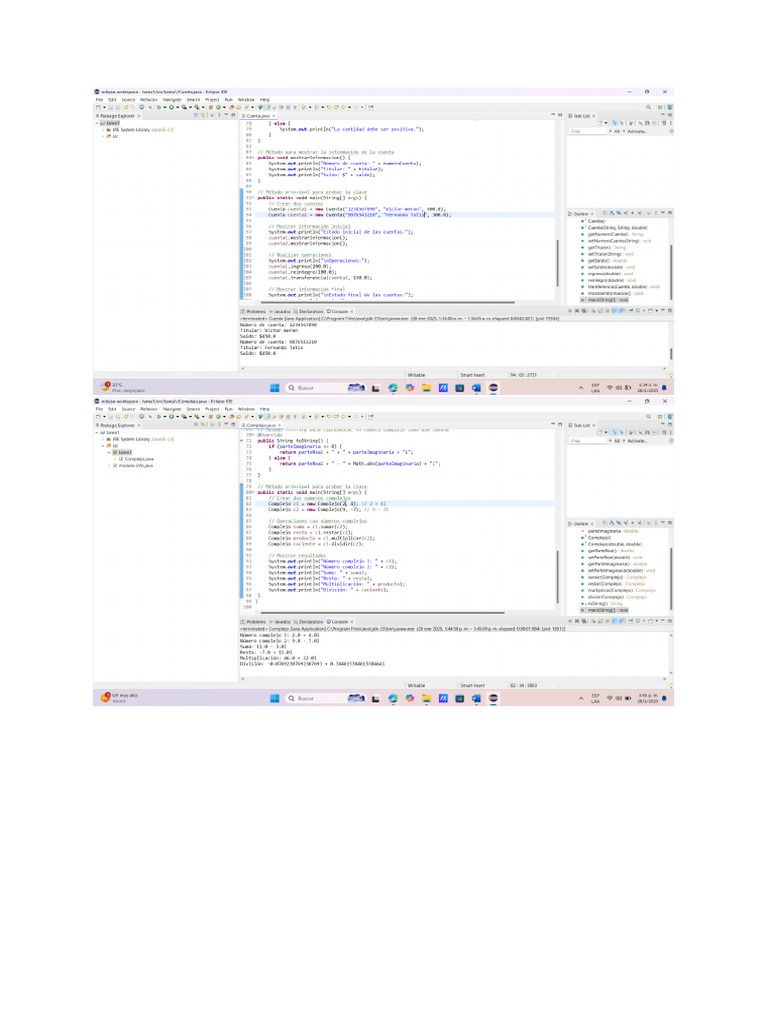
Task: Select Console tab in Complejo.java window
Action: coord(338,622)
